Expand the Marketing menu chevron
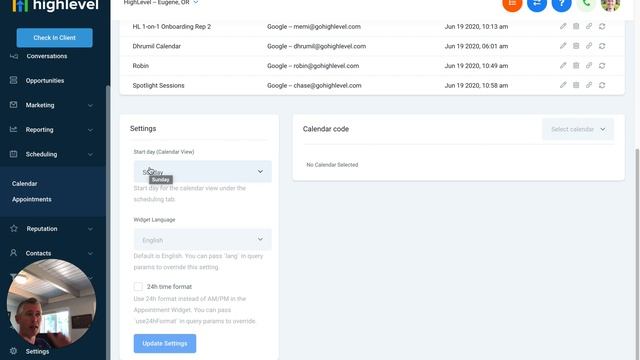This screenshot has width=640, height=360. [90, 105]
